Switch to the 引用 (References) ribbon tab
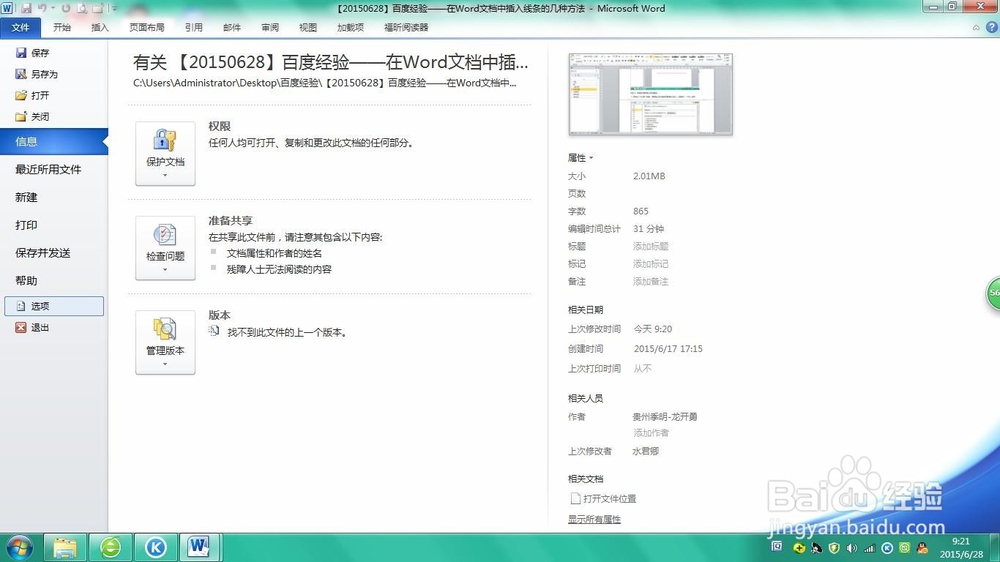 point(194,27)
